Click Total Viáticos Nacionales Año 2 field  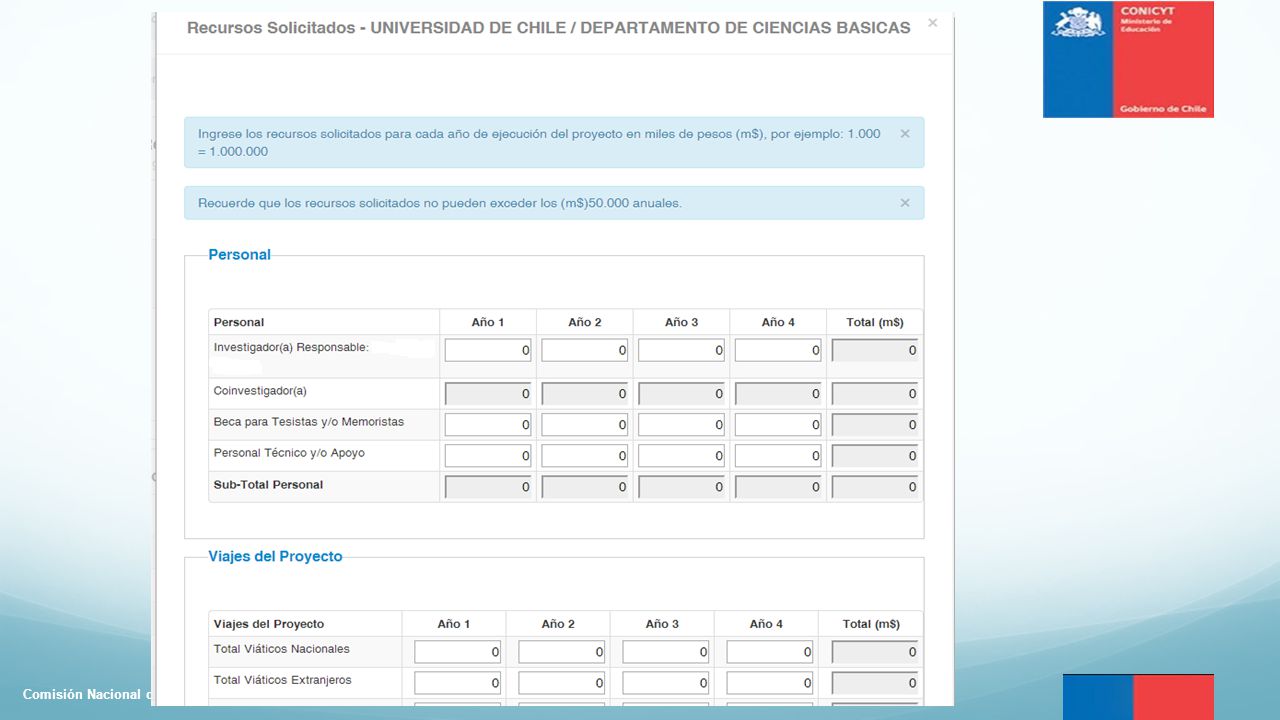(562, 652)
